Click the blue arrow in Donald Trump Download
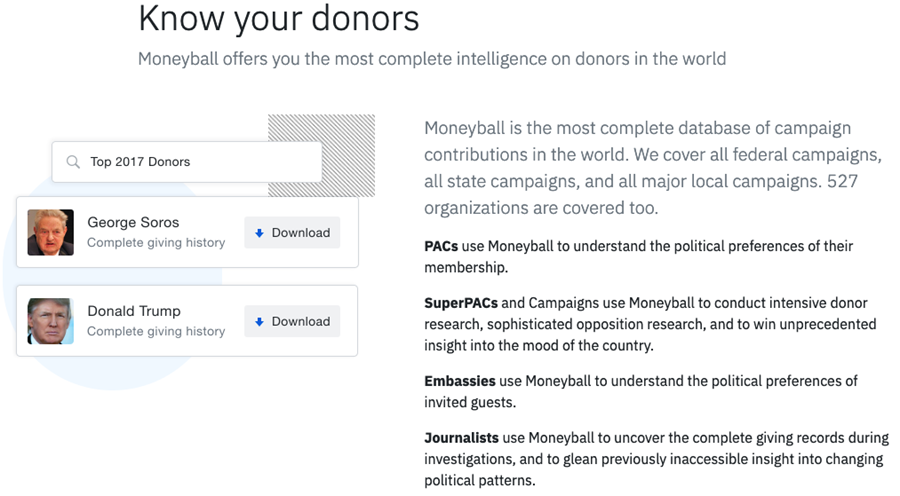 259,321
